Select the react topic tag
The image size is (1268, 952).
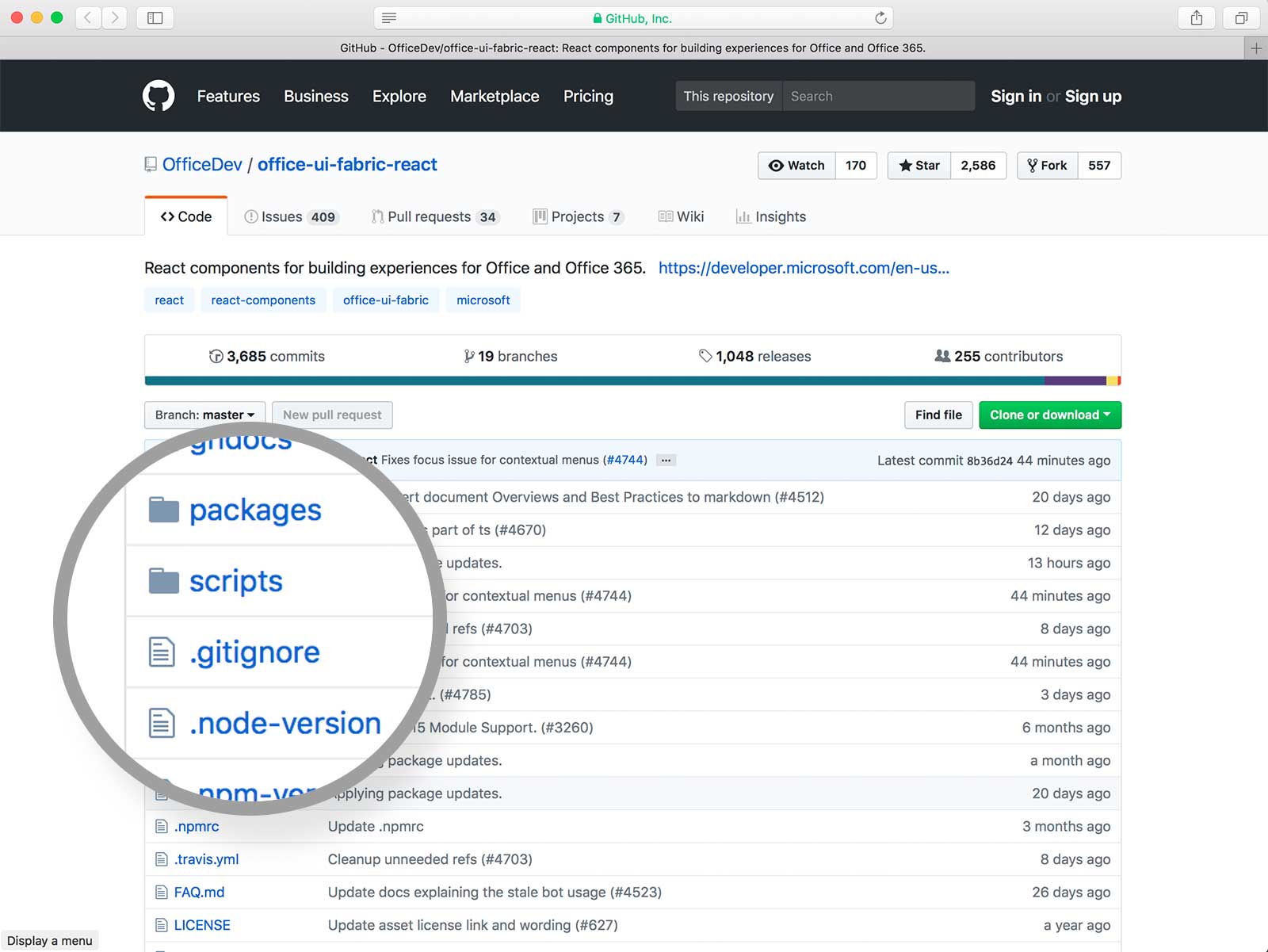[x=169, y=300]
